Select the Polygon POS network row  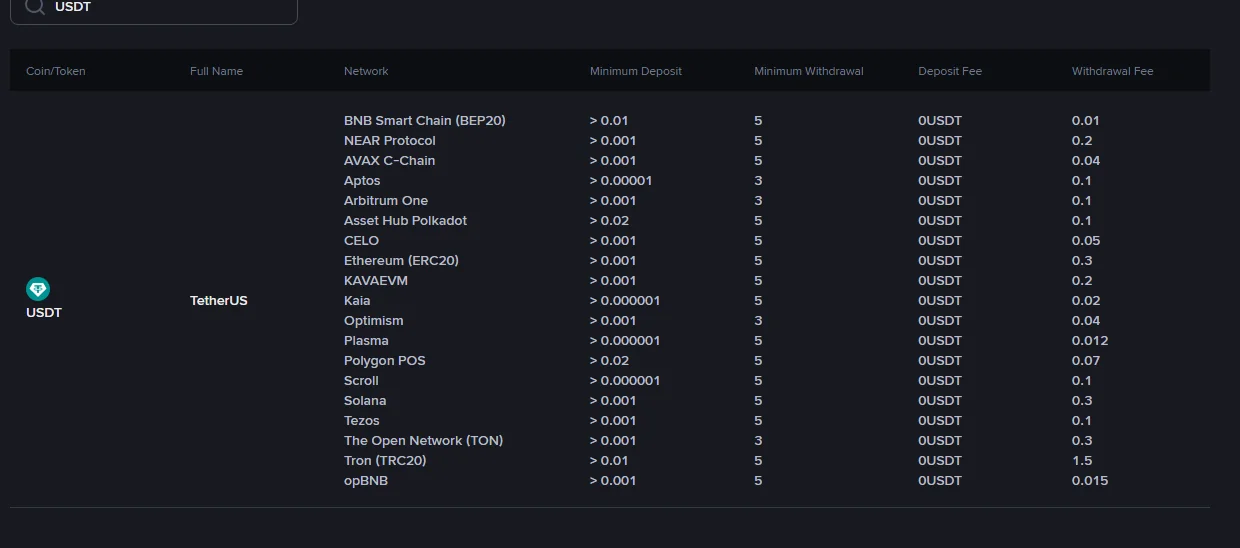(385, 360)
